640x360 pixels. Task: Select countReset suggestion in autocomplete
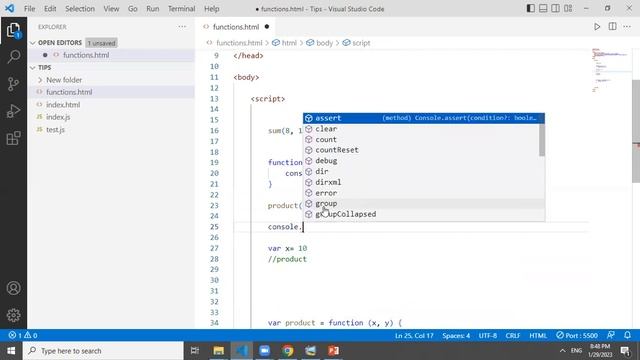[x=421, y=150]
